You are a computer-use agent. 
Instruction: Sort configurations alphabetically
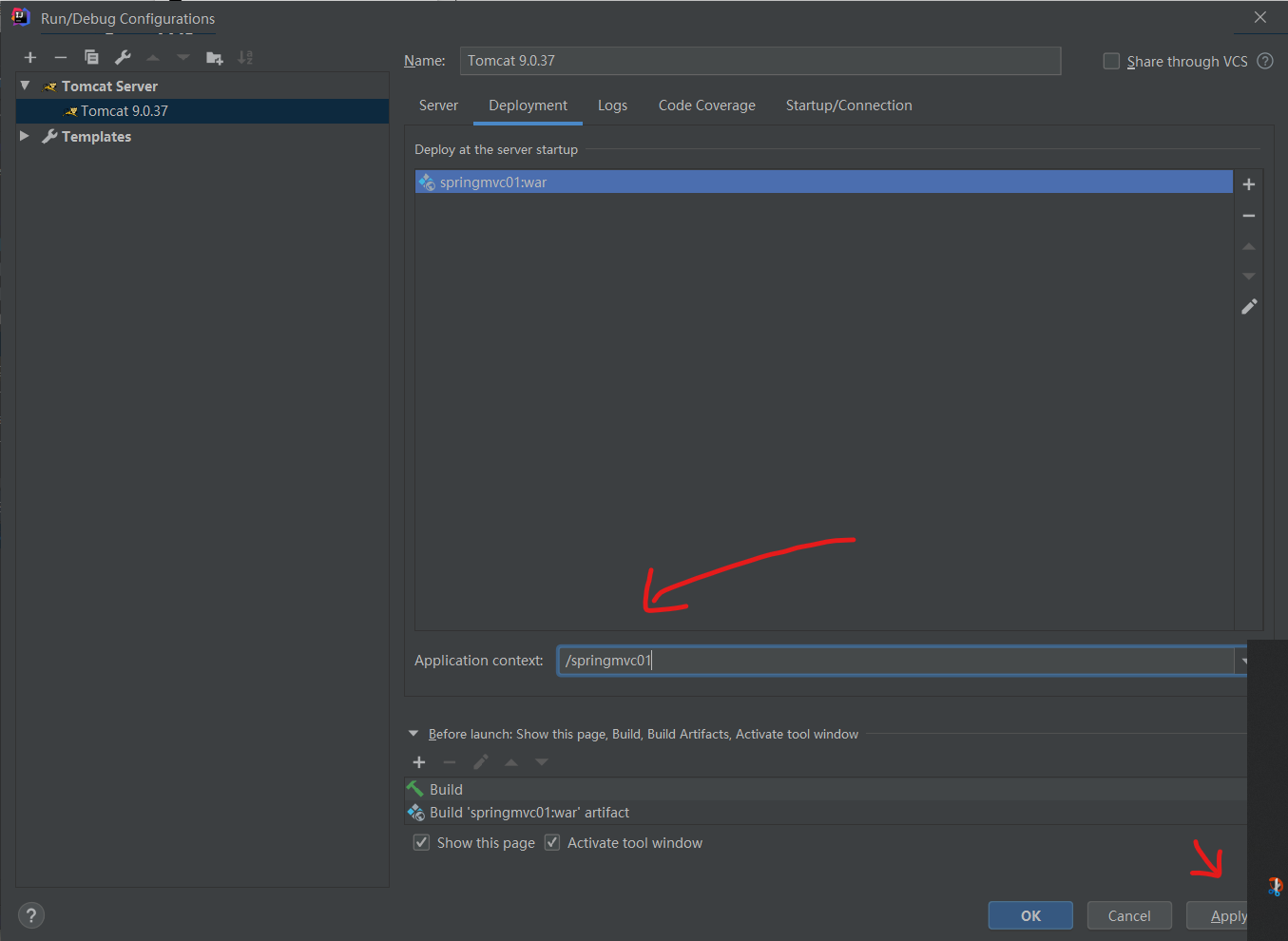tap(245, 58)
